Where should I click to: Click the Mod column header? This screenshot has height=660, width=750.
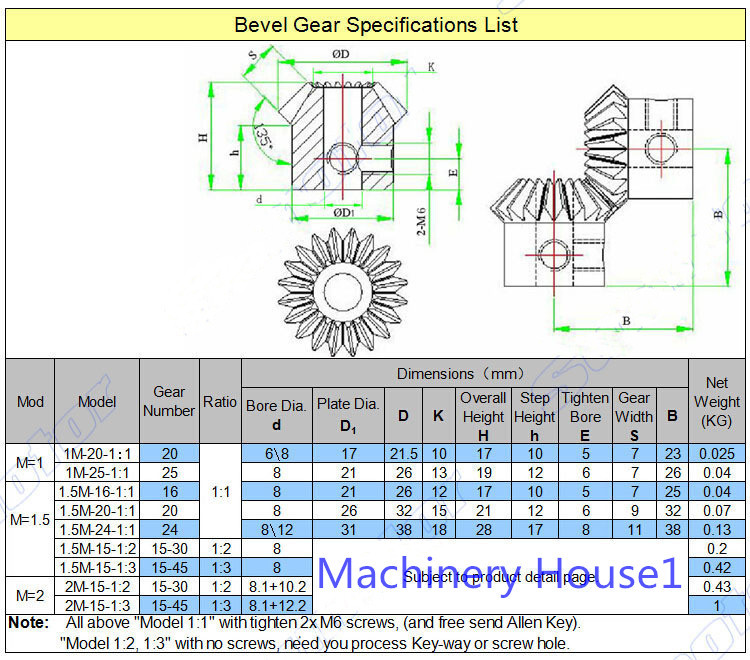click(30, 401)
